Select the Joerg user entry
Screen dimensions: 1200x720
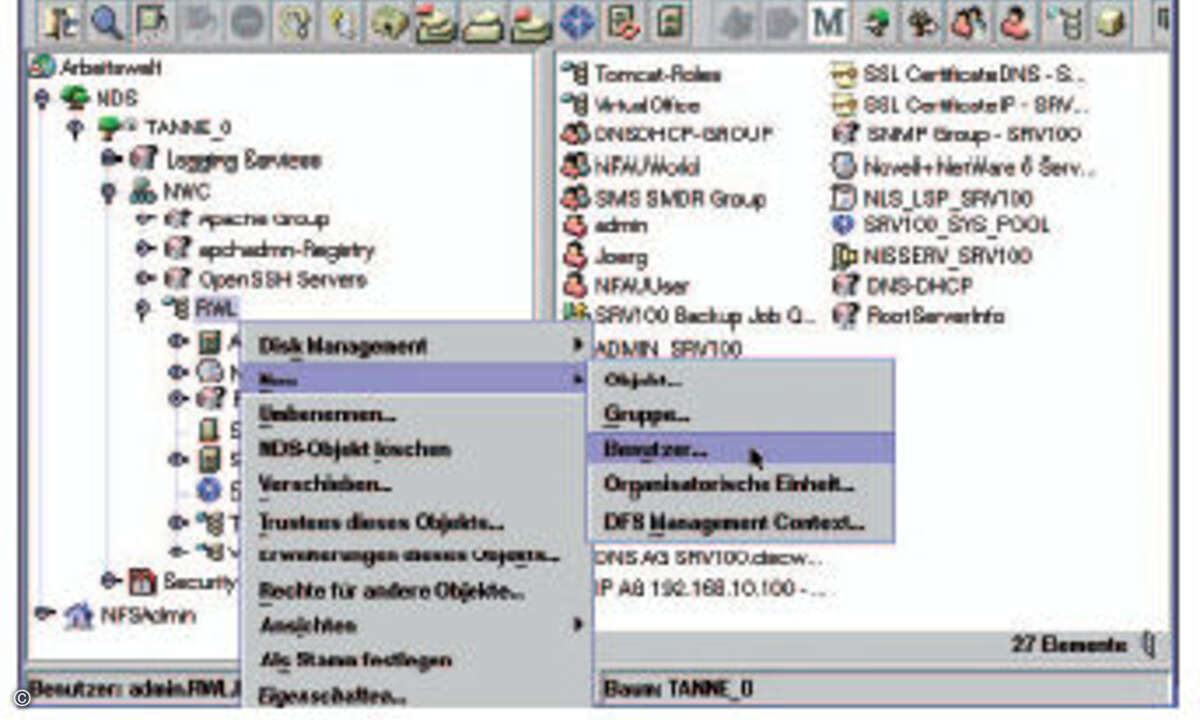tap(620, 257)
